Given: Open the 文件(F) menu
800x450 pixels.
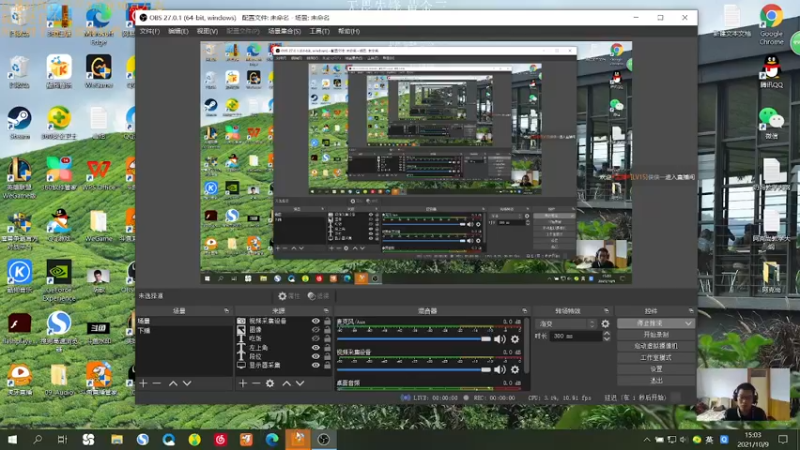Looking at the screenshot, I should tap(150, 31).
